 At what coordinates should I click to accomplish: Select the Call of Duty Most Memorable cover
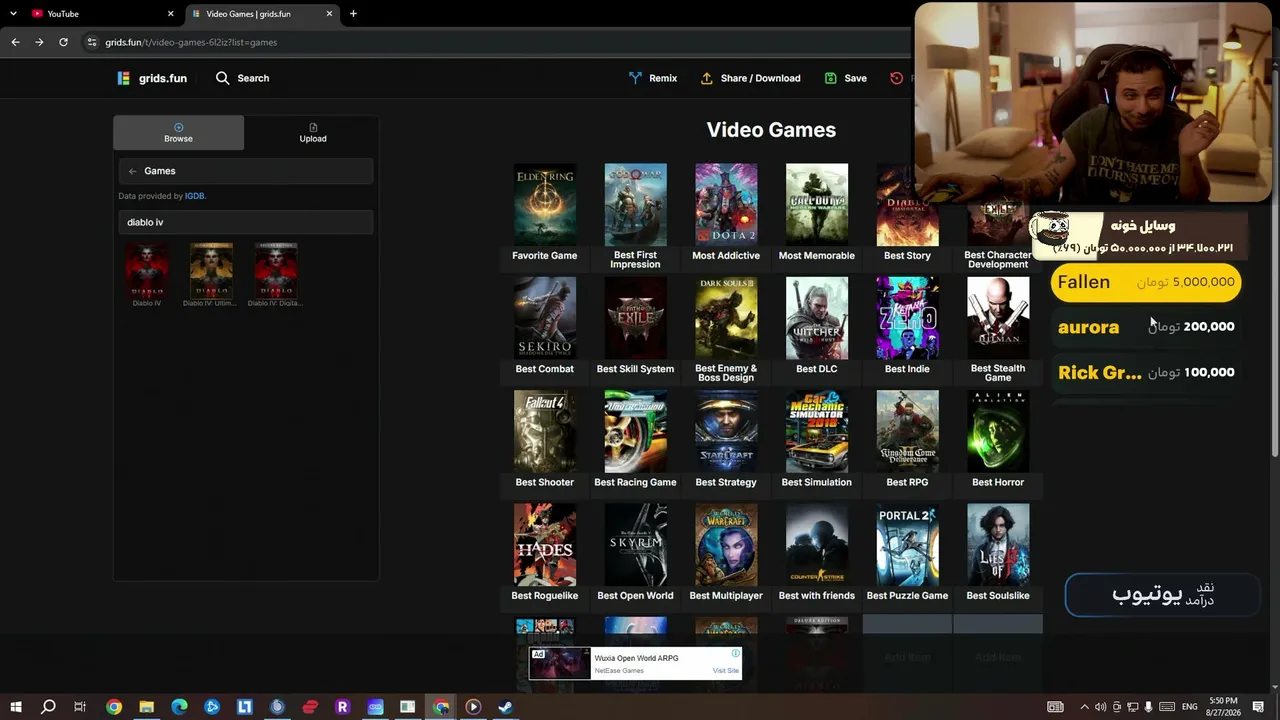point(817,205)
